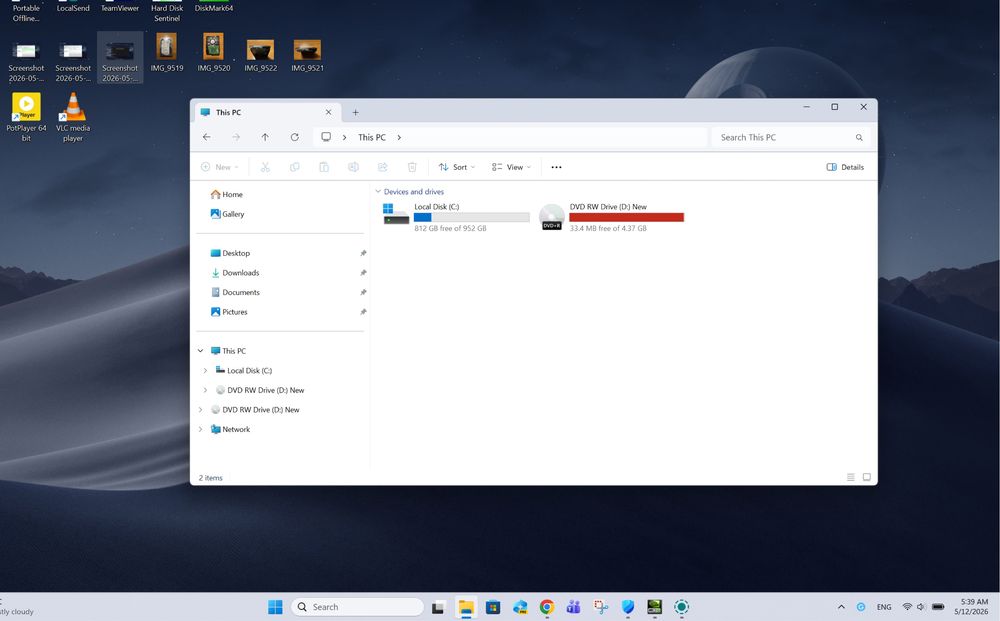Open the pinned Documents folder
The image size is (1000, 621).
click(235, 293)
